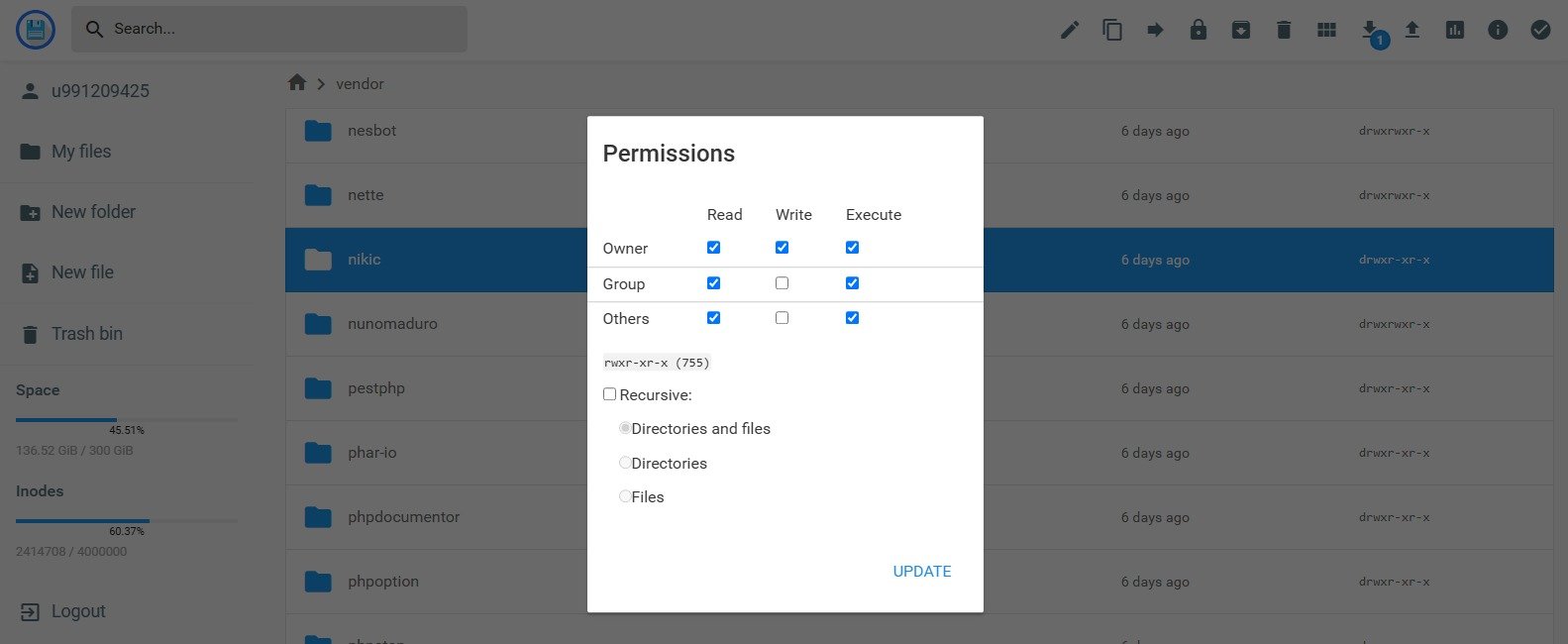Select the nunomaduro folder row

click(919, 324)
